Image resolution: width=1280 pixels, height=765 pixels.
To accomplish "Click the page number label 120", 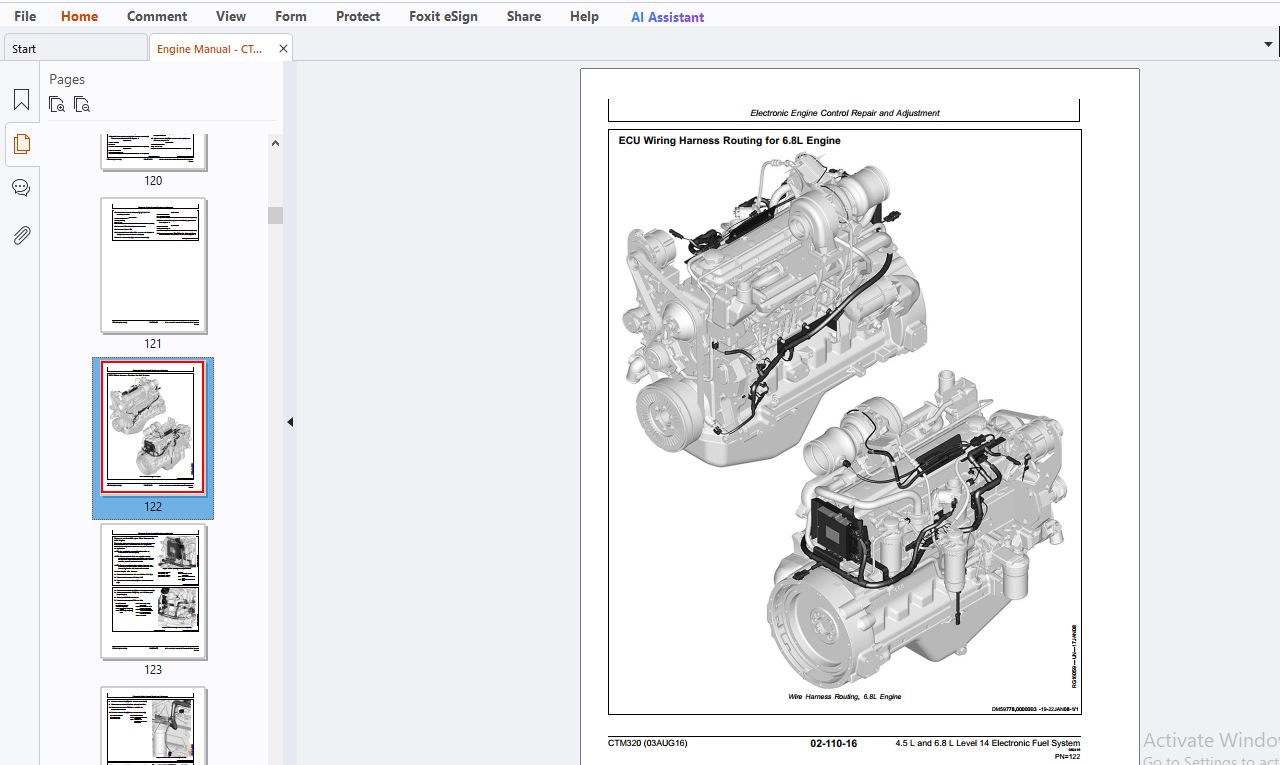I will (153, 181).
